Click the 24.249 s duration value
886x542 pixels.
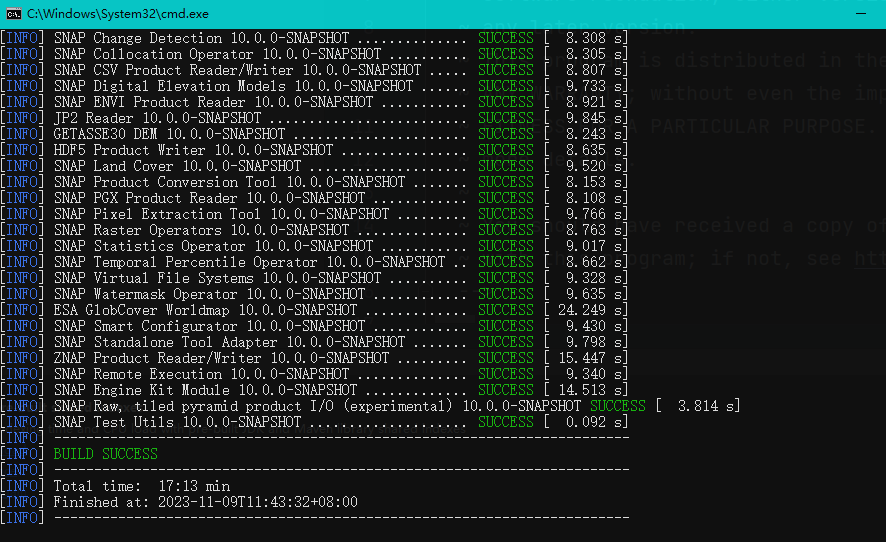(x=589, y=310)
